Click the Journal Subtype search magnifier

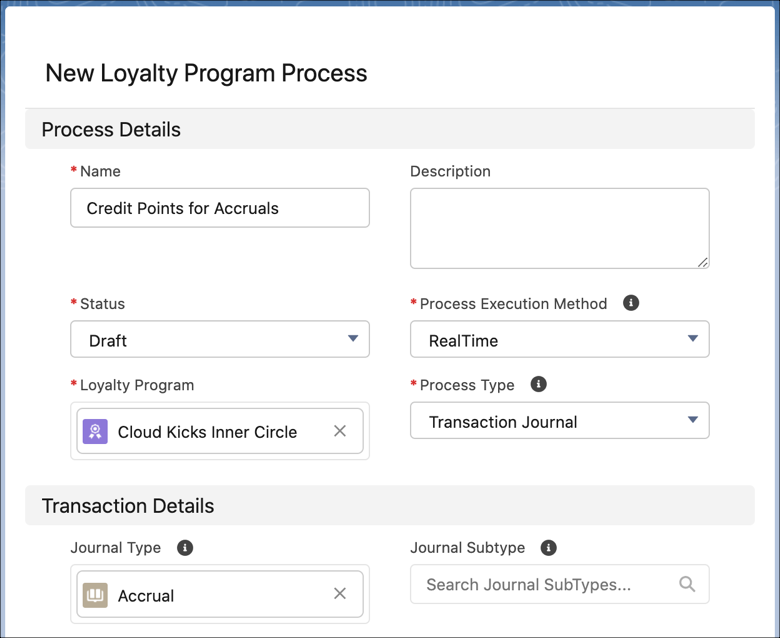pos(687,584)
